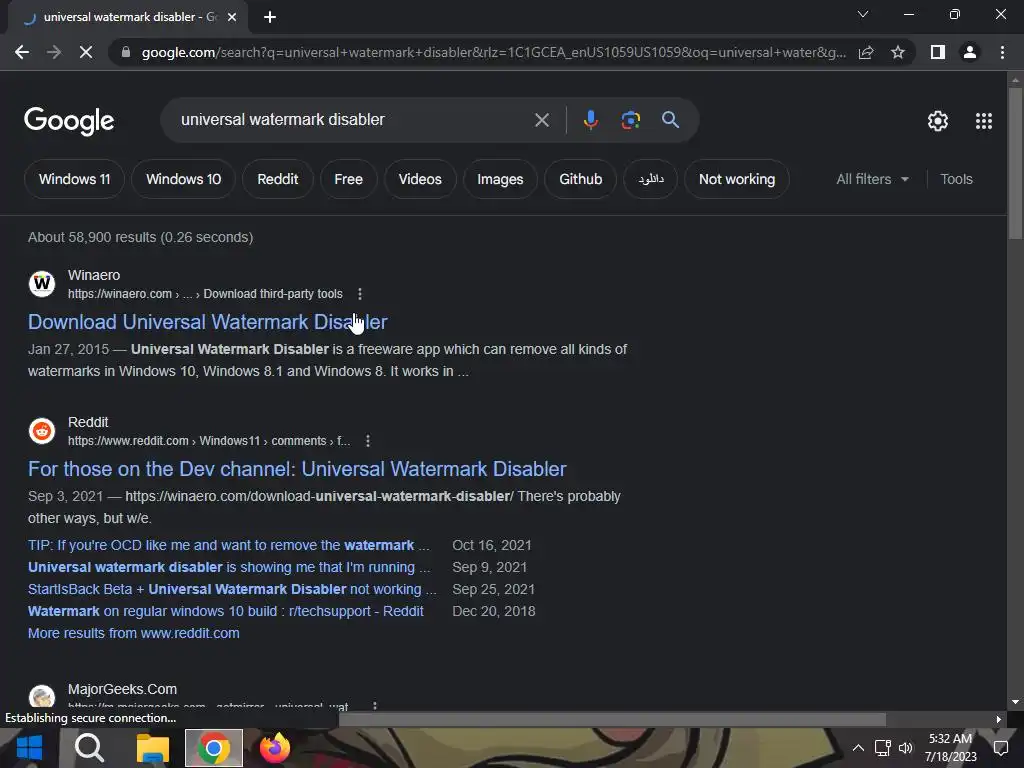
Task: Open network status tray icon
Action: click(882, 748)
